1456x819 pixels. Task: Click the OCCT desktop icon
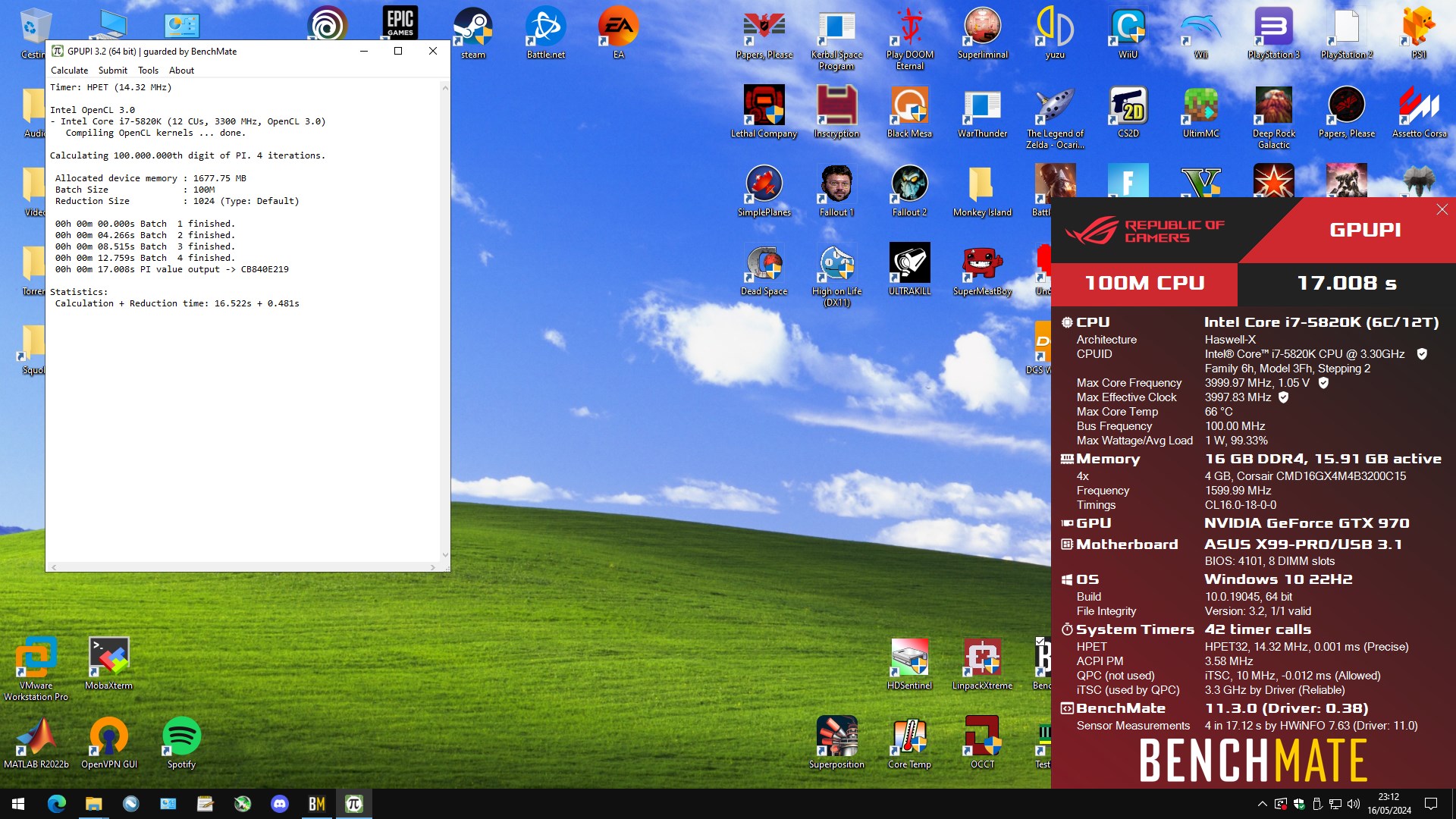(x=982, y=743)
